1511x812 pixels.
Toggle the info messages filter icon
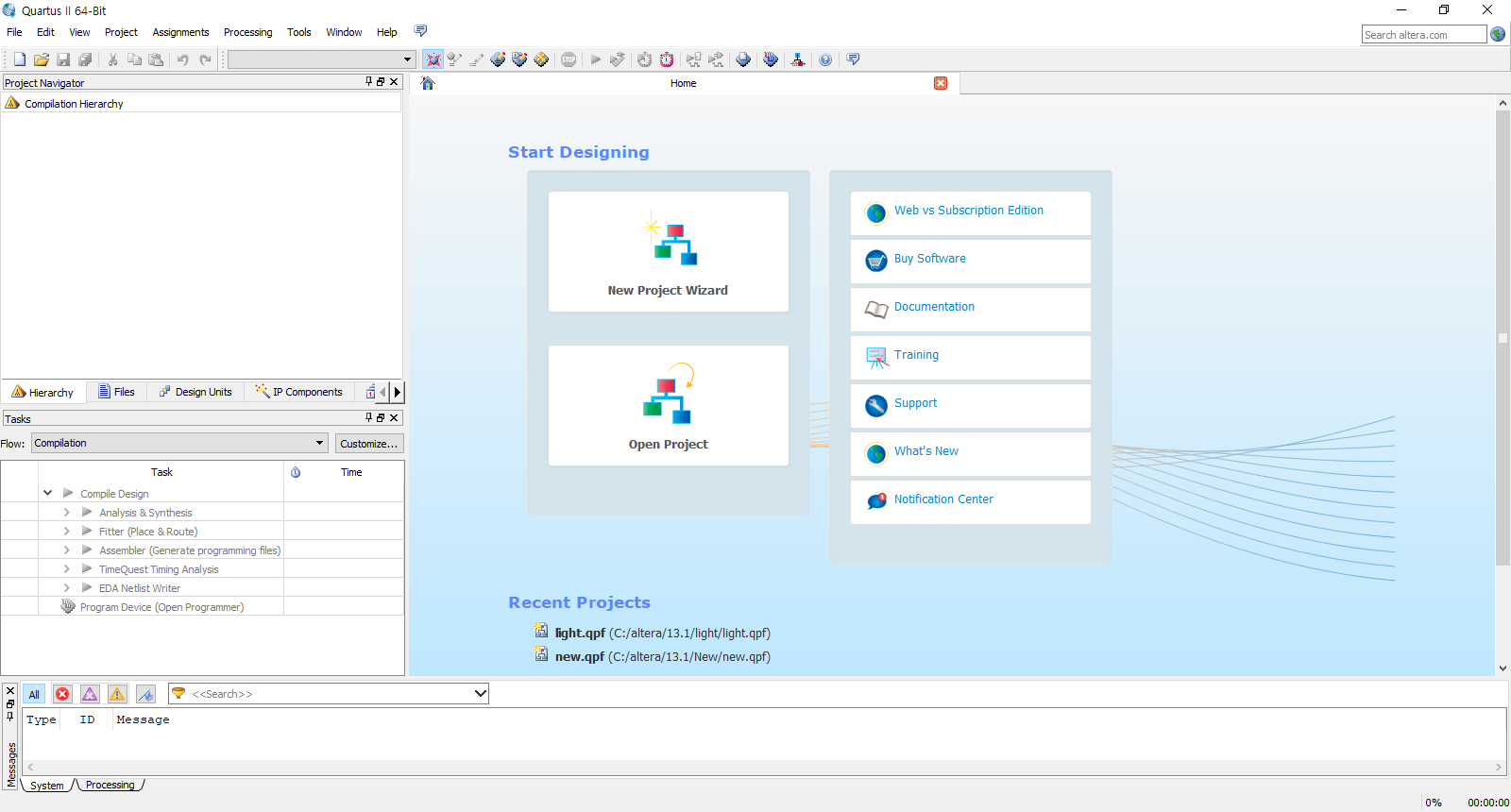[145, 694]
